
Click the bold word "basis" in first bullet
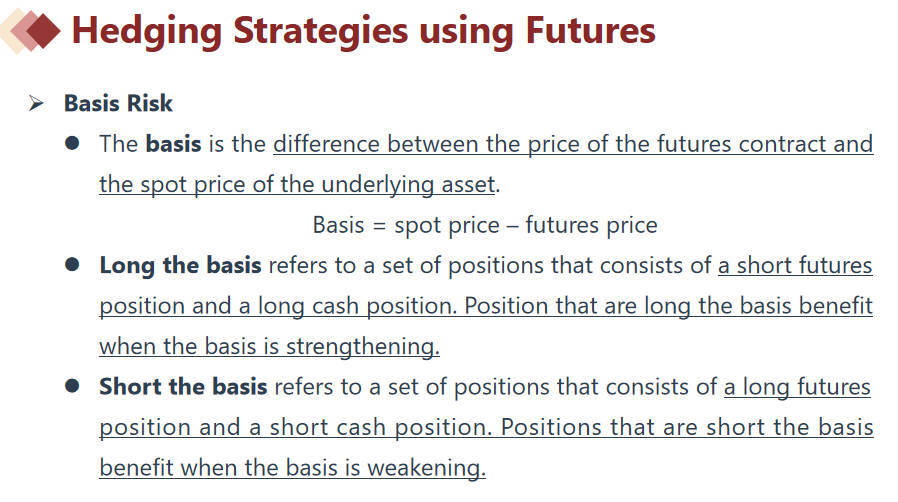tap(173, 143)
